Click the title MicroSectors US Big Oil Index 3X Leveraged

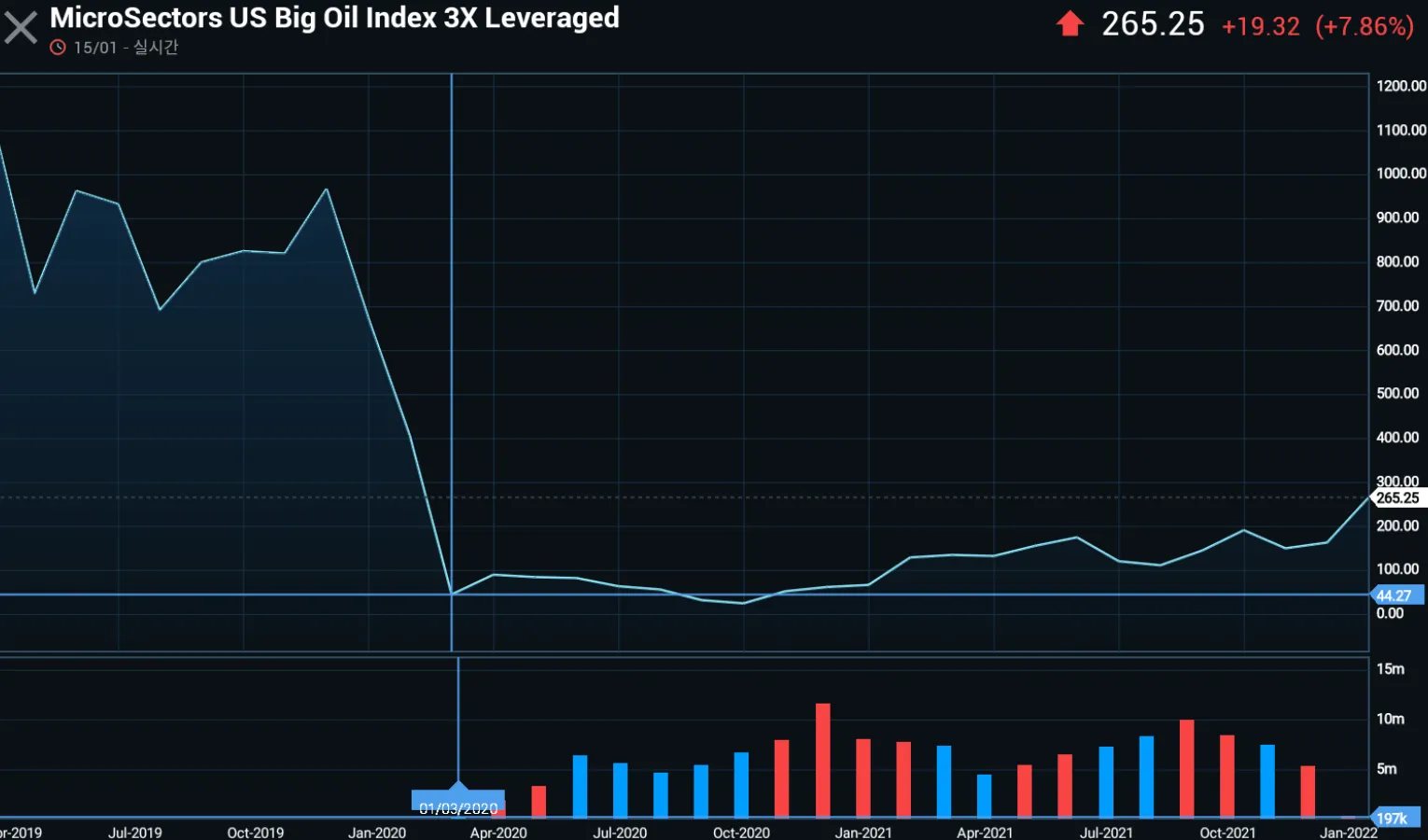[334, 18]
